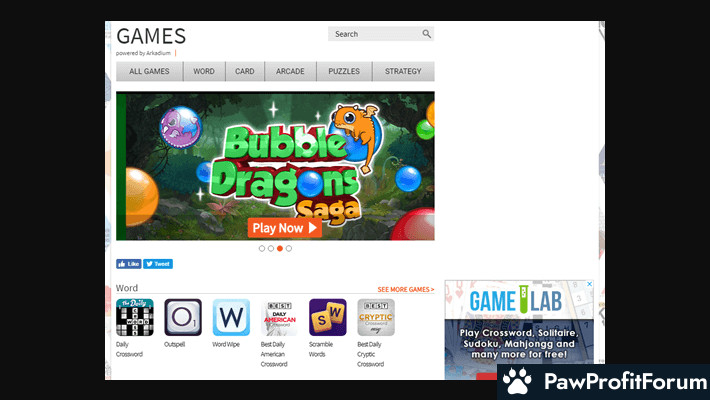Go to the Strategy category tab
Image resolution: width=710 pixels, height=400 pixels.
pos(403,71)
